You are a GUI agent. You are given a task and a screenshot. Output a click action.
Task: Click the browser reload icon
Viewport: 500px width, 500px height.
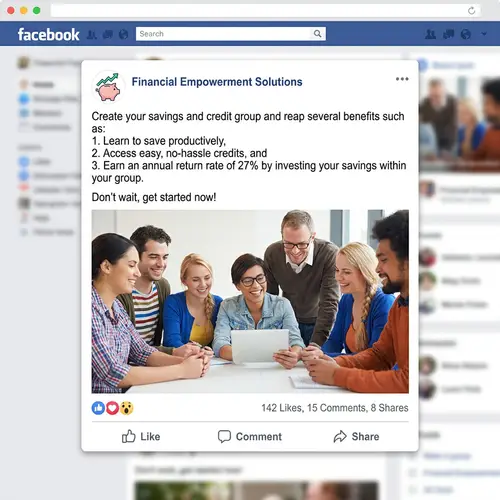[x=471, y=11]
